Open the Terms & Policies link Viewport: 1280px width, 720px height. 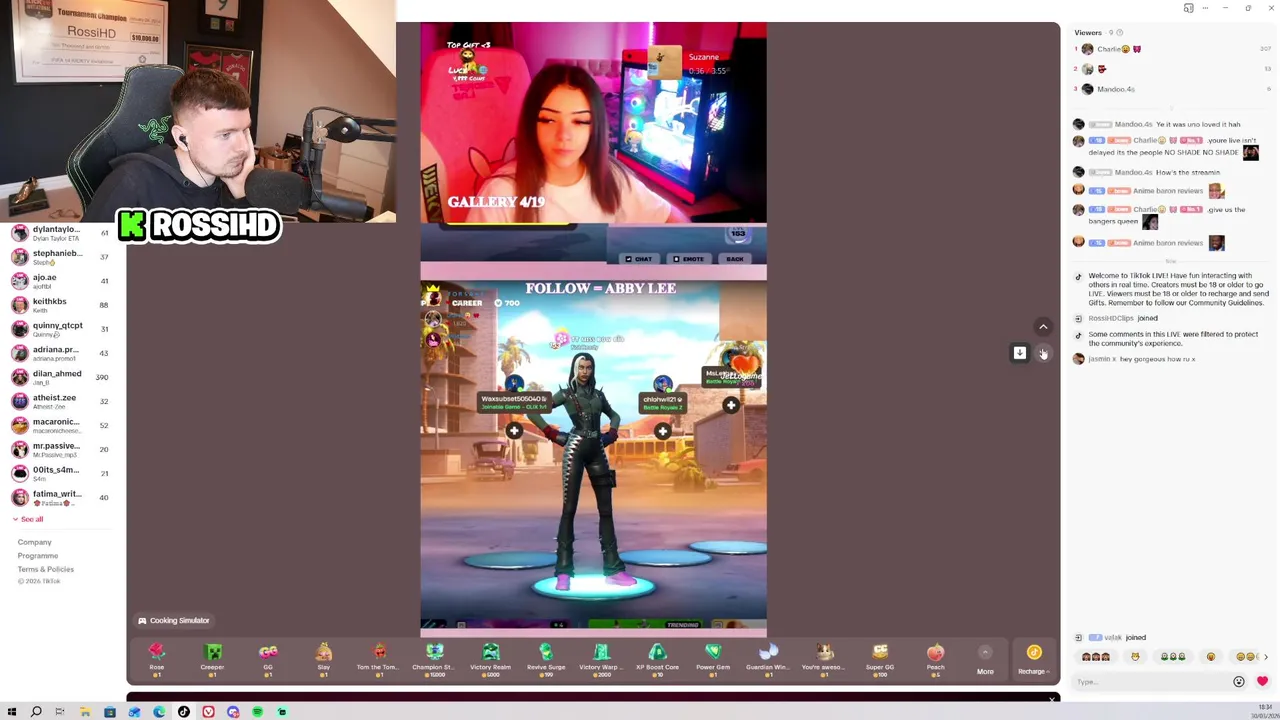tap(45, 569)
